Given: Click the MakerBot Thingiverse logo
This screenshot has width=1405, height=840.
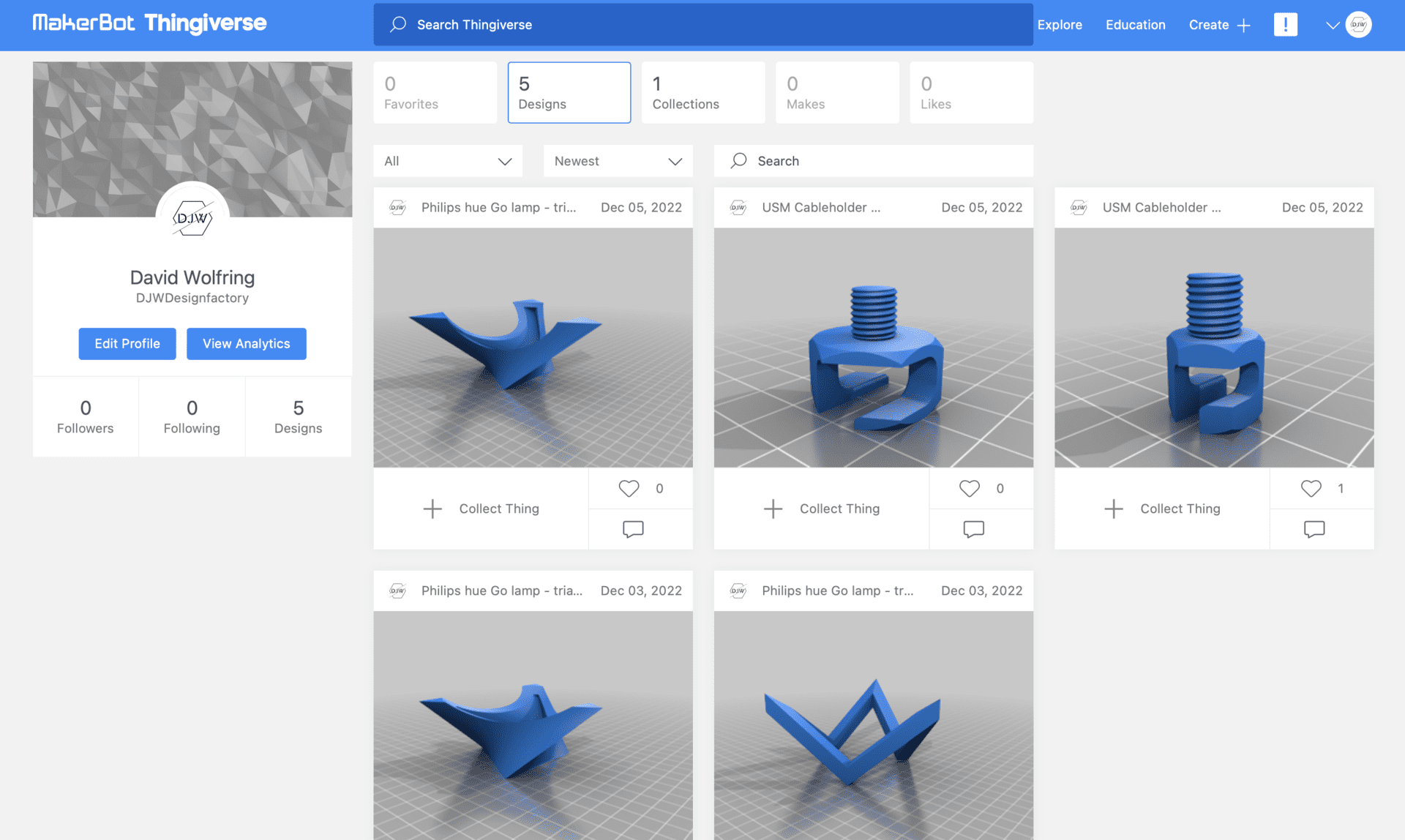Looking at the screenshot, I should 149,23.
